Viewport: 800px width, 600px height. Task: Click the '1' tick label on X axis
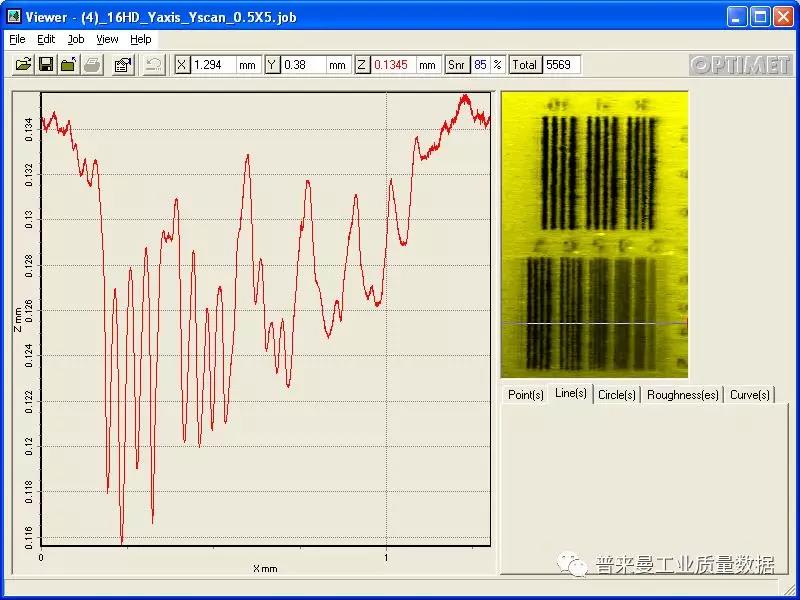click(386, 558)
